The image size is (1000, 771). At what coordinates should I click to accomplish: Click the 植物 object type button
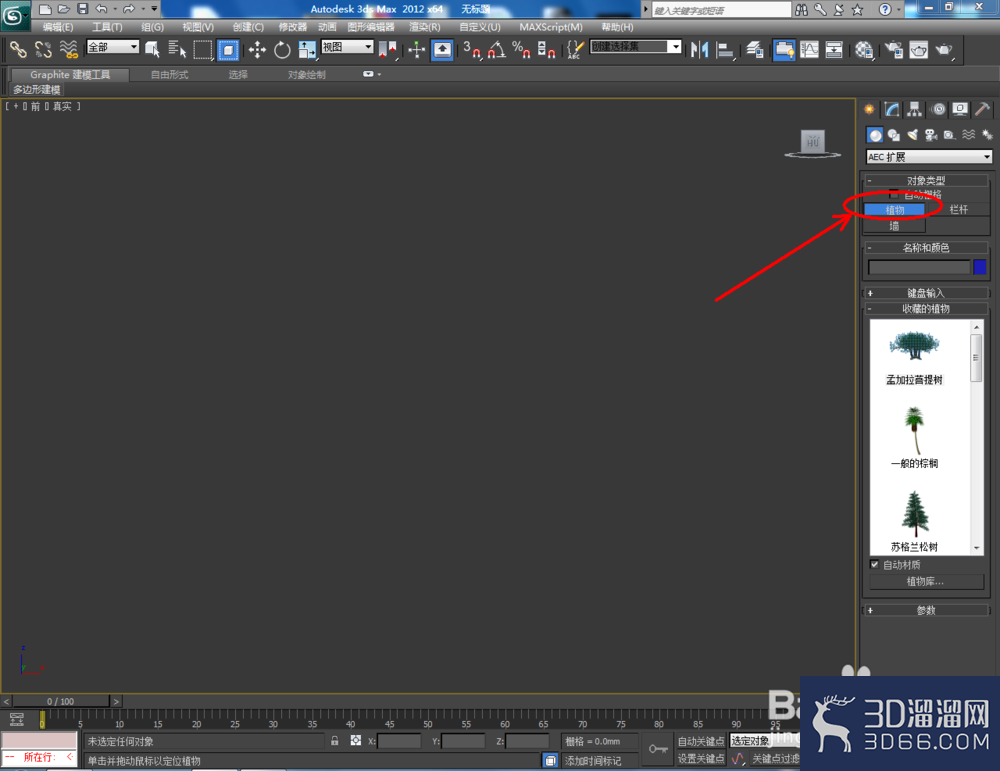tap(894, 210)
